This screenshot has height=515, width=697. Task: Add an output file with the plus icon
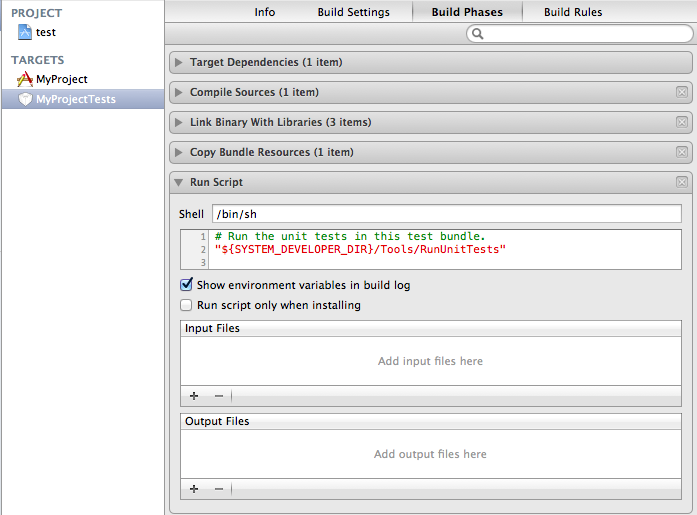coord(194,488)
